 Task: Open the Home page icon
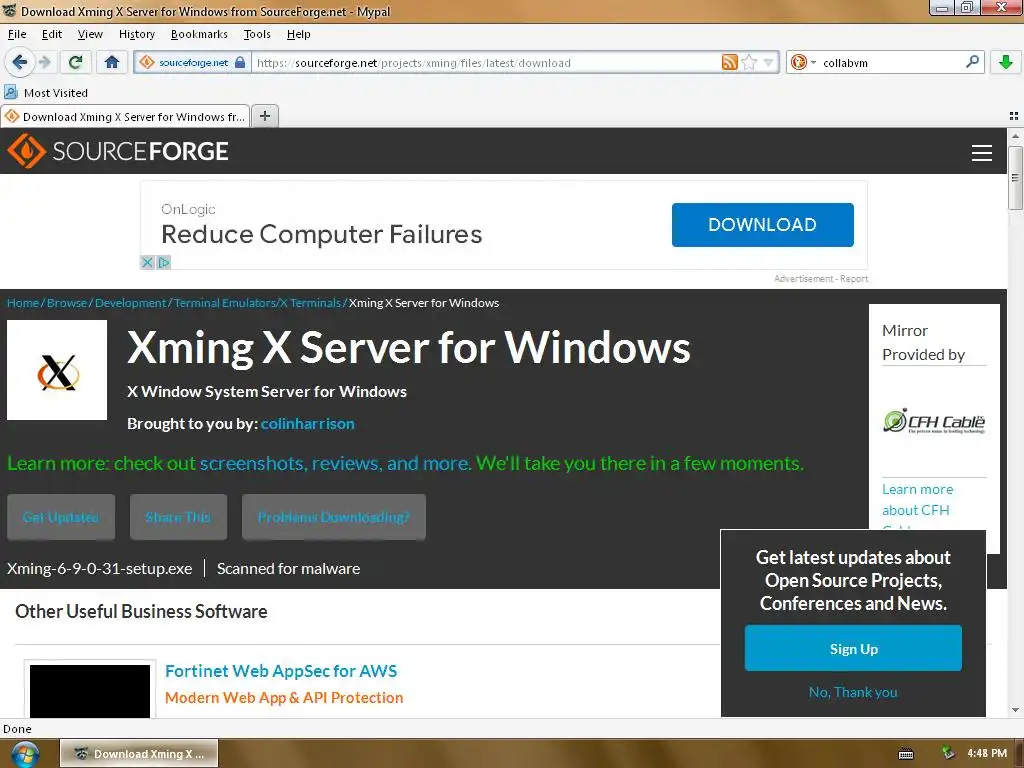pyautogui.click(x=112, y=62)
